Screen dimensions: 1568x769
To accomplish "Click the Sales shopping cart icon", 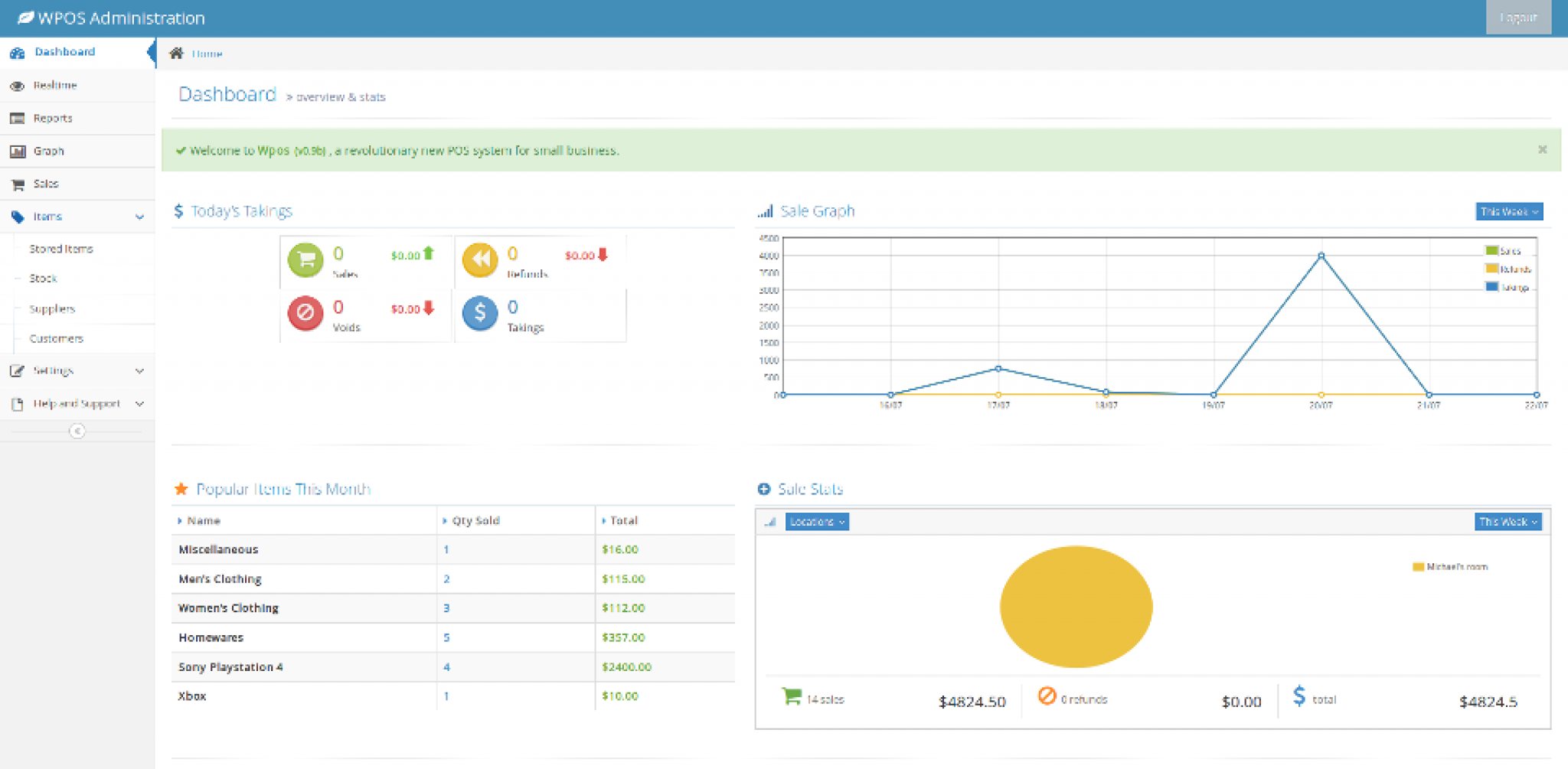I will 17,184.
